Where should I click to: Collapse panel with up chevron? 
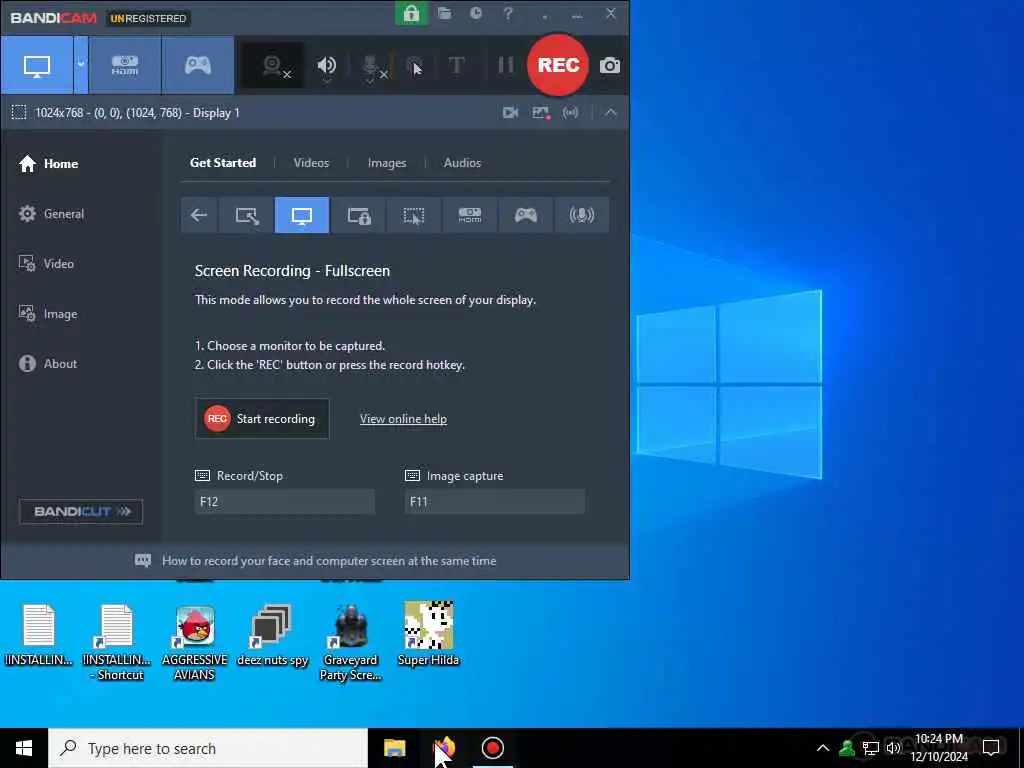pyautogui.click(x=610, y=112)
